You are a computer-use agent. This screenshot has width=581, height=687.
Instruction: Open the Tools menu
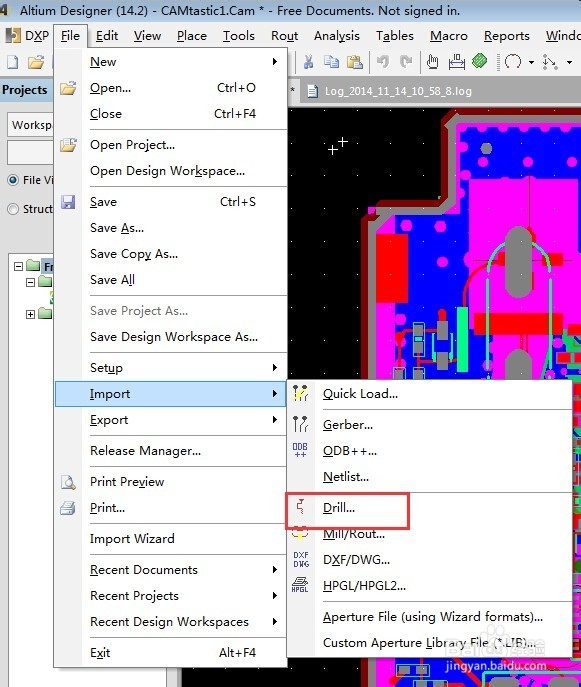pyautogui.click(x=238, y=36)
